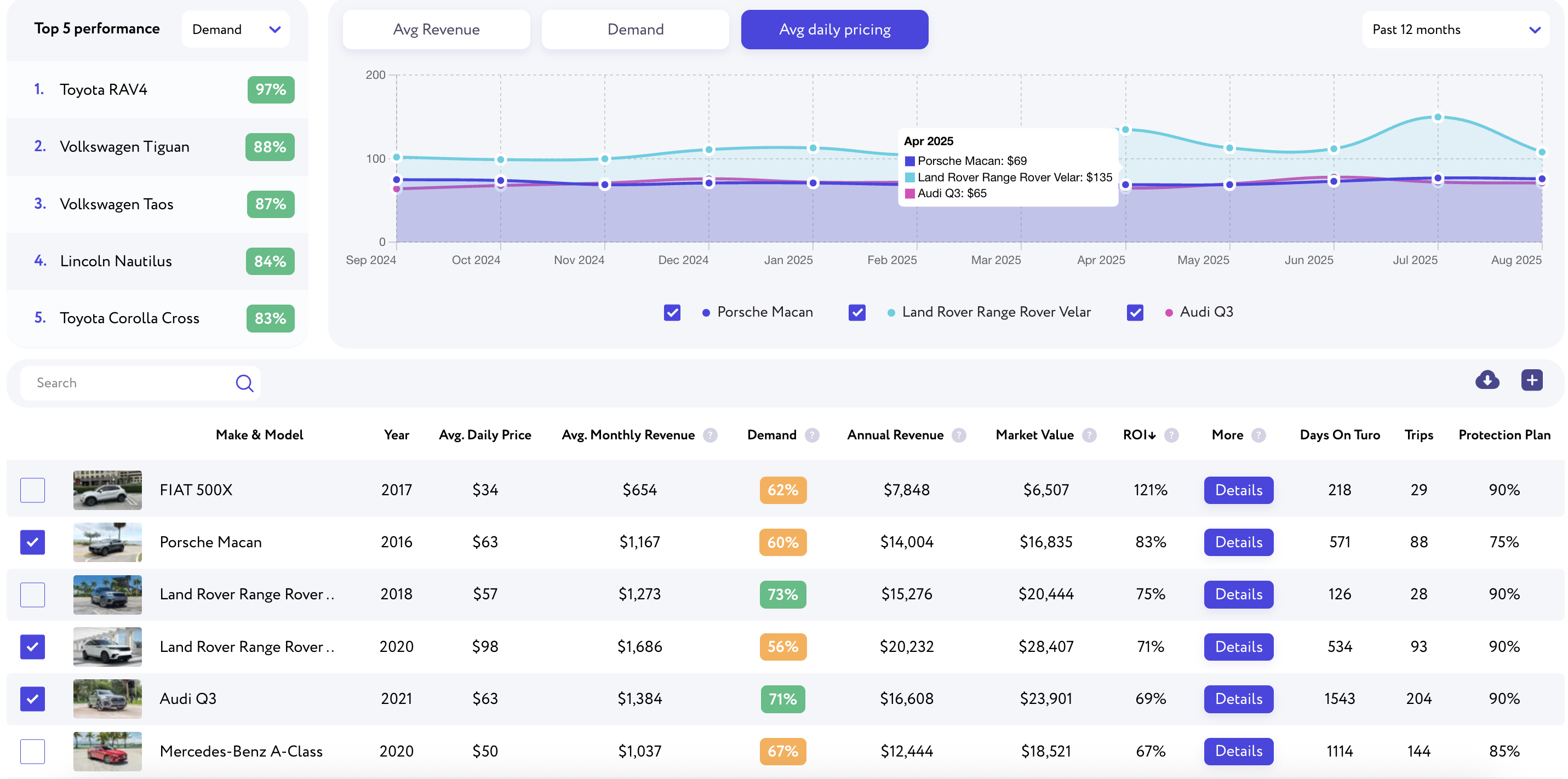Click the plus add-vehicle icon
The height and width of the screenshot is (779, 1568).
tap(1531, 380)
